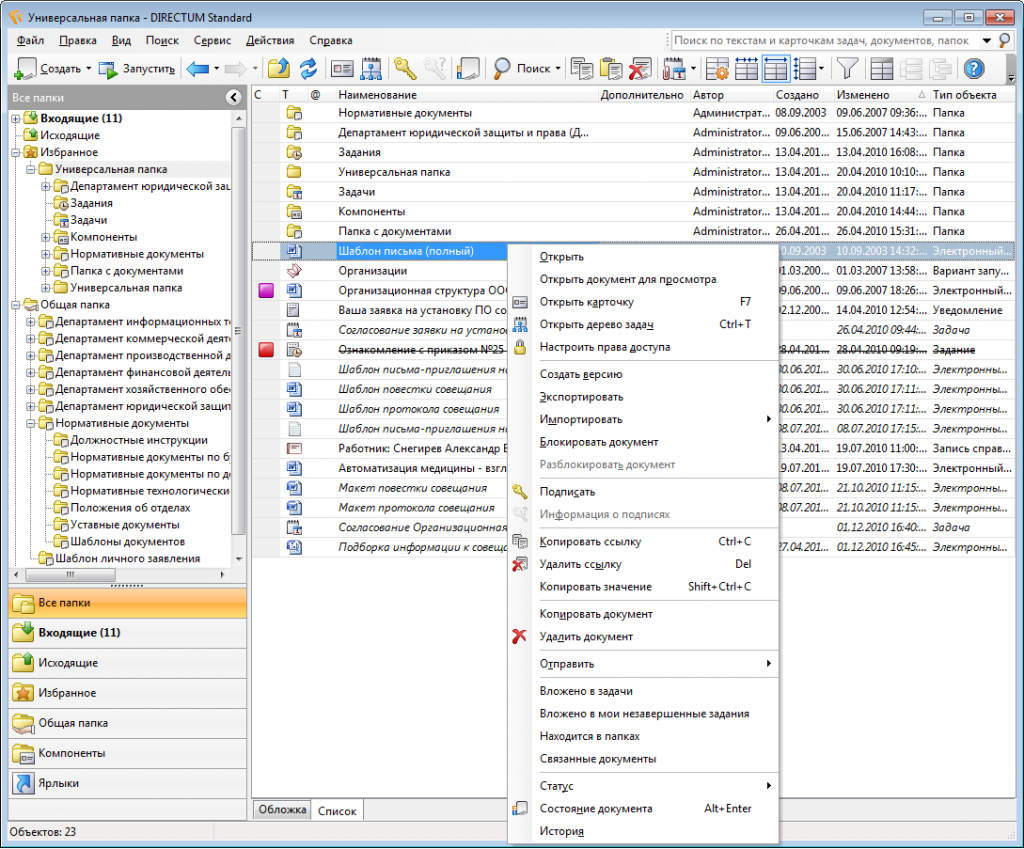Toggle the table view button right of filter

pyautogui.click(x=882, y=69)
